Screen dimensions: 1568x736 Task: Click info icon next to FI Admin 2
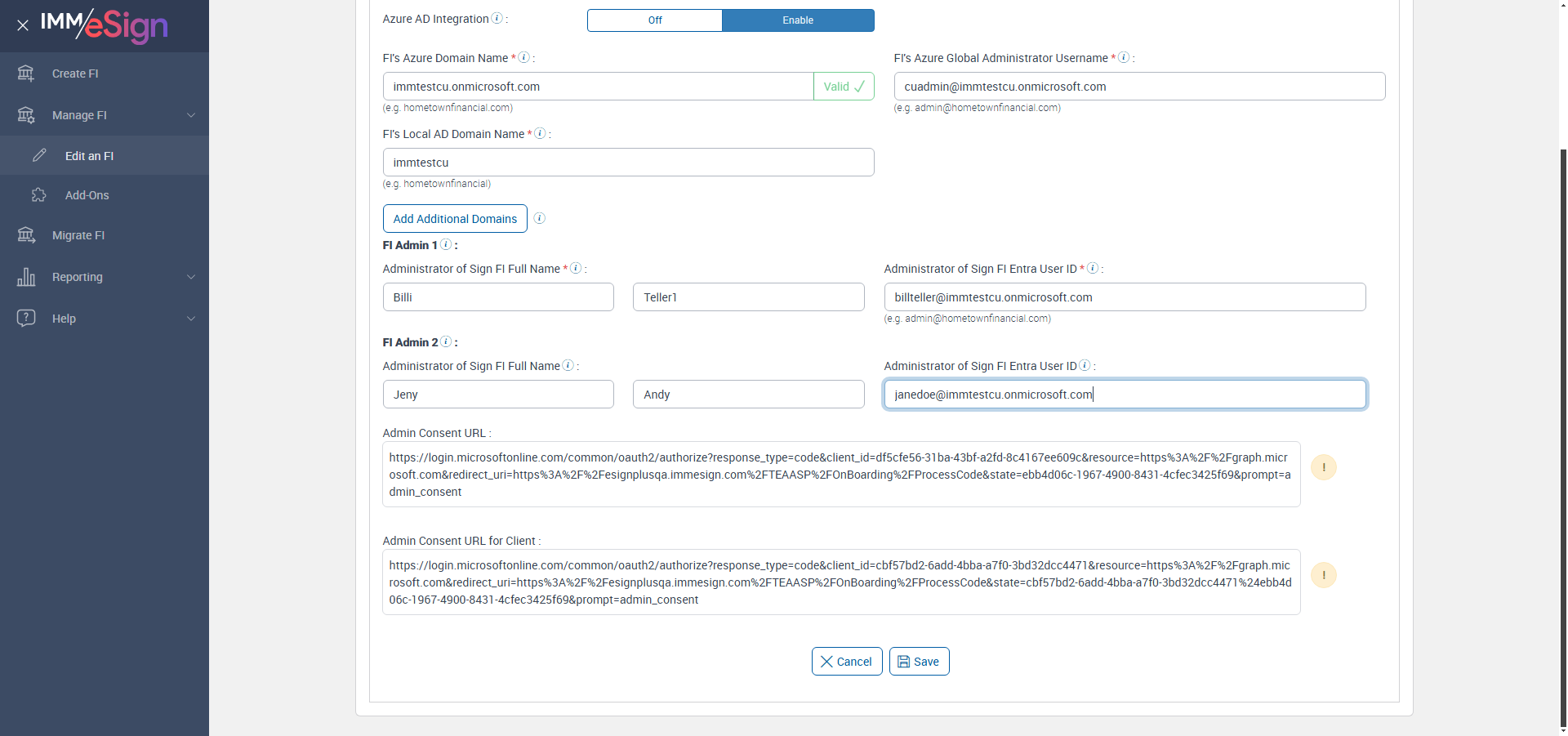[446, 341]
